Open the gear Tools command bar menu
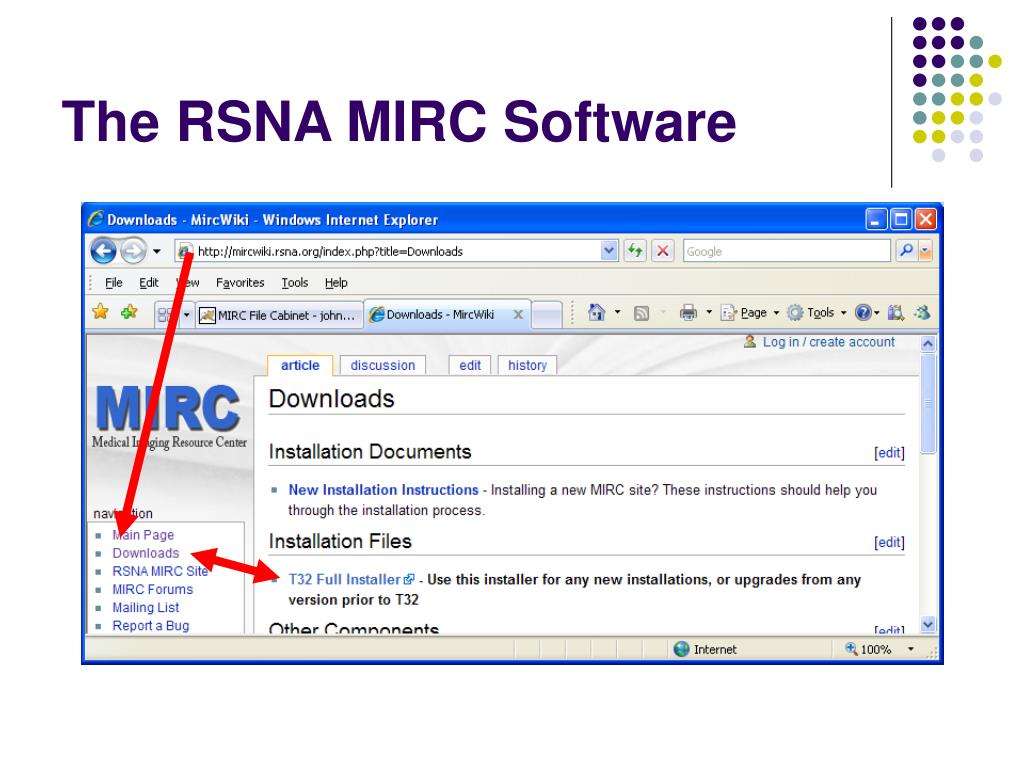This screenshot has width=1024, height=768. (x=816, y=313)
